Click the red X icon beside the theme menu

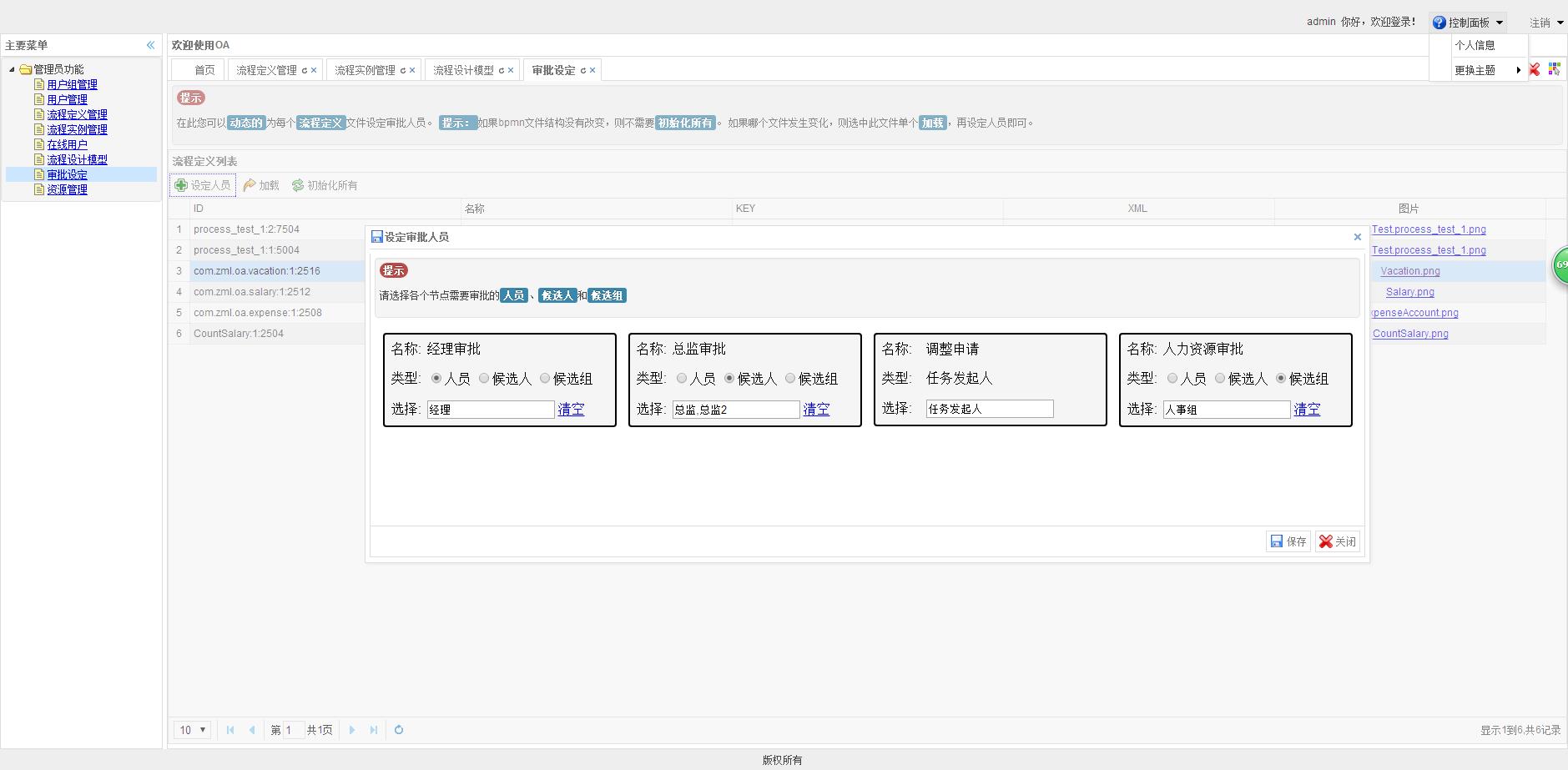coord(1535,70)
